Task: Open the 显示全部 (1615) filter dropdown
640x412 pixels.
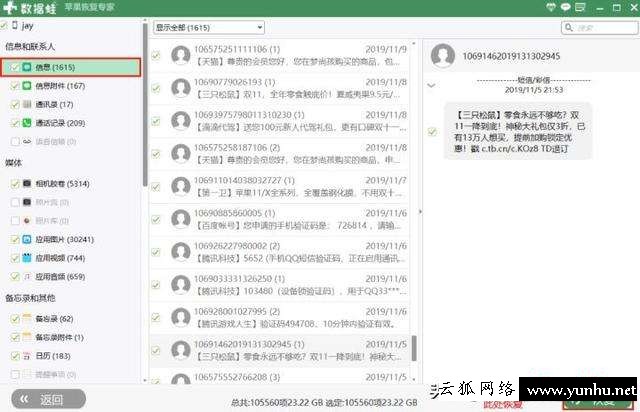Action: (x=209, y=27)
